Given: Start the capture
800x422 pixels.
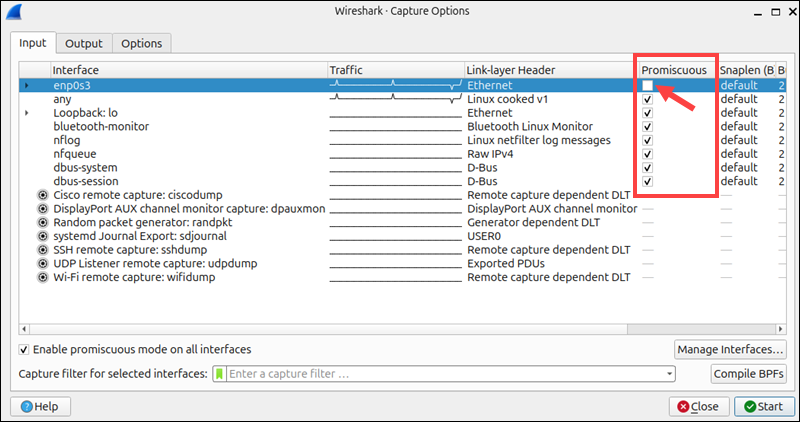Looking at the screenshot, I should pyautogui.click(x=764, y=407).
